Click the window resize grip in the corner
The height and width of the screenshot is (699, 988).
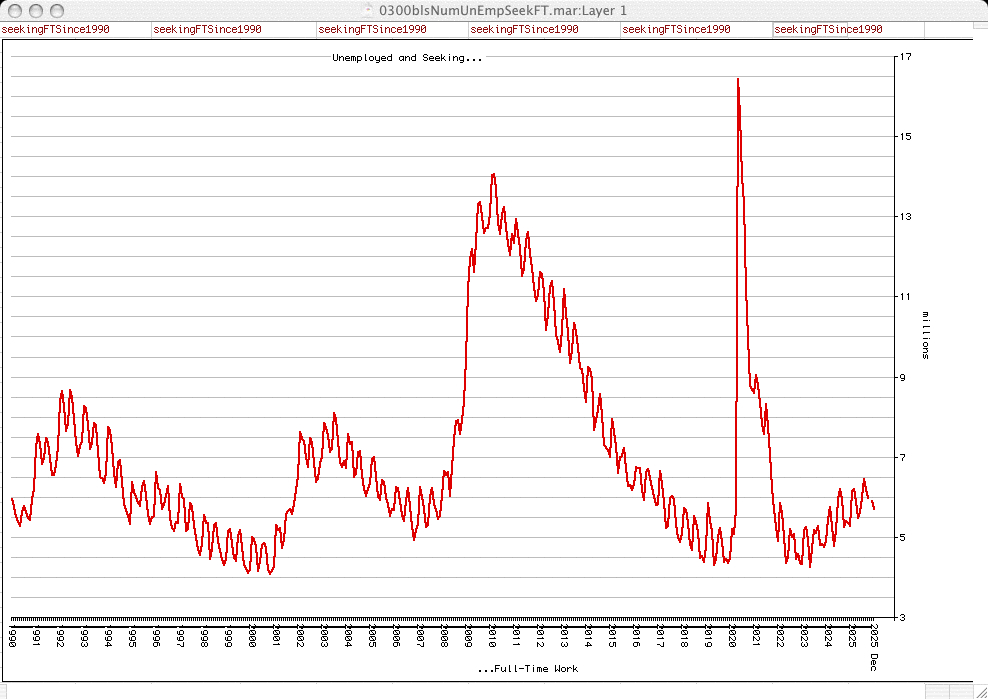pyautogui.click(x=979, y=691)
